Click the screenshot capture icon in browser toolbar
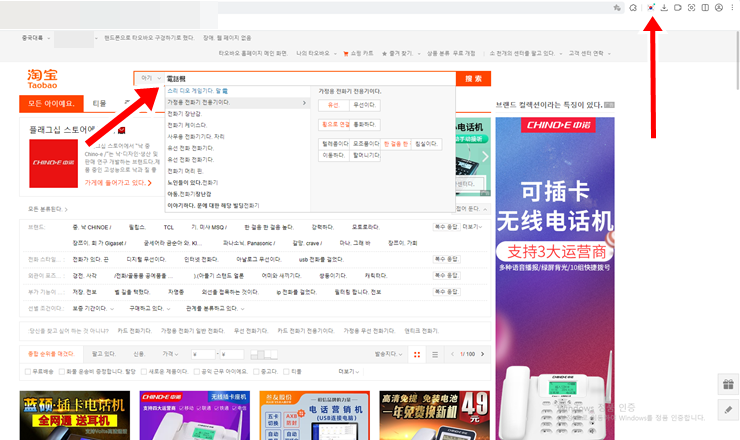 pyautogui.click(x=691, y=8)
